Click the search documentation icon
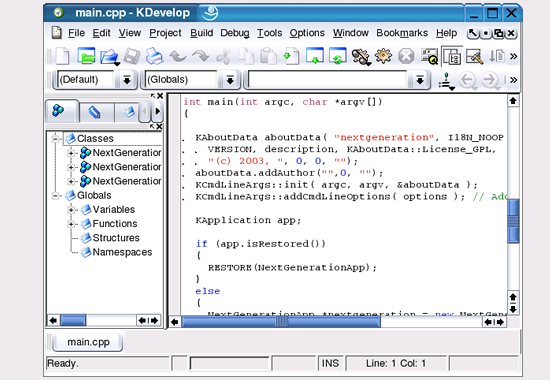 tap(429, 56)
